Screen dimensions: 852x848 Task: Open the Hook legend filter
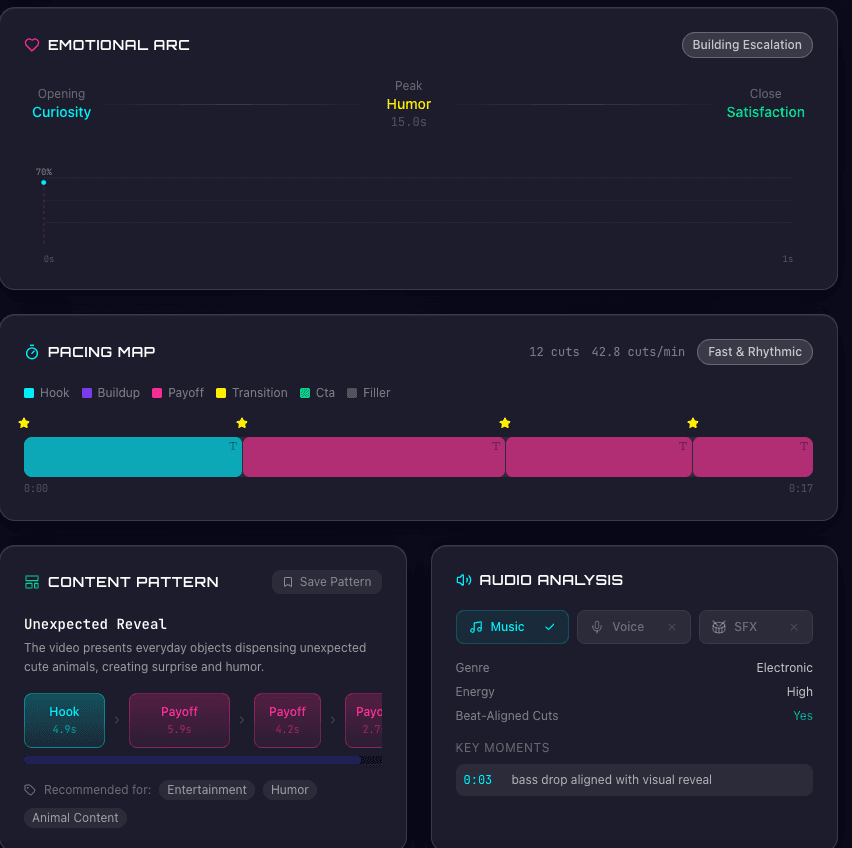click(x=45, y=393)
